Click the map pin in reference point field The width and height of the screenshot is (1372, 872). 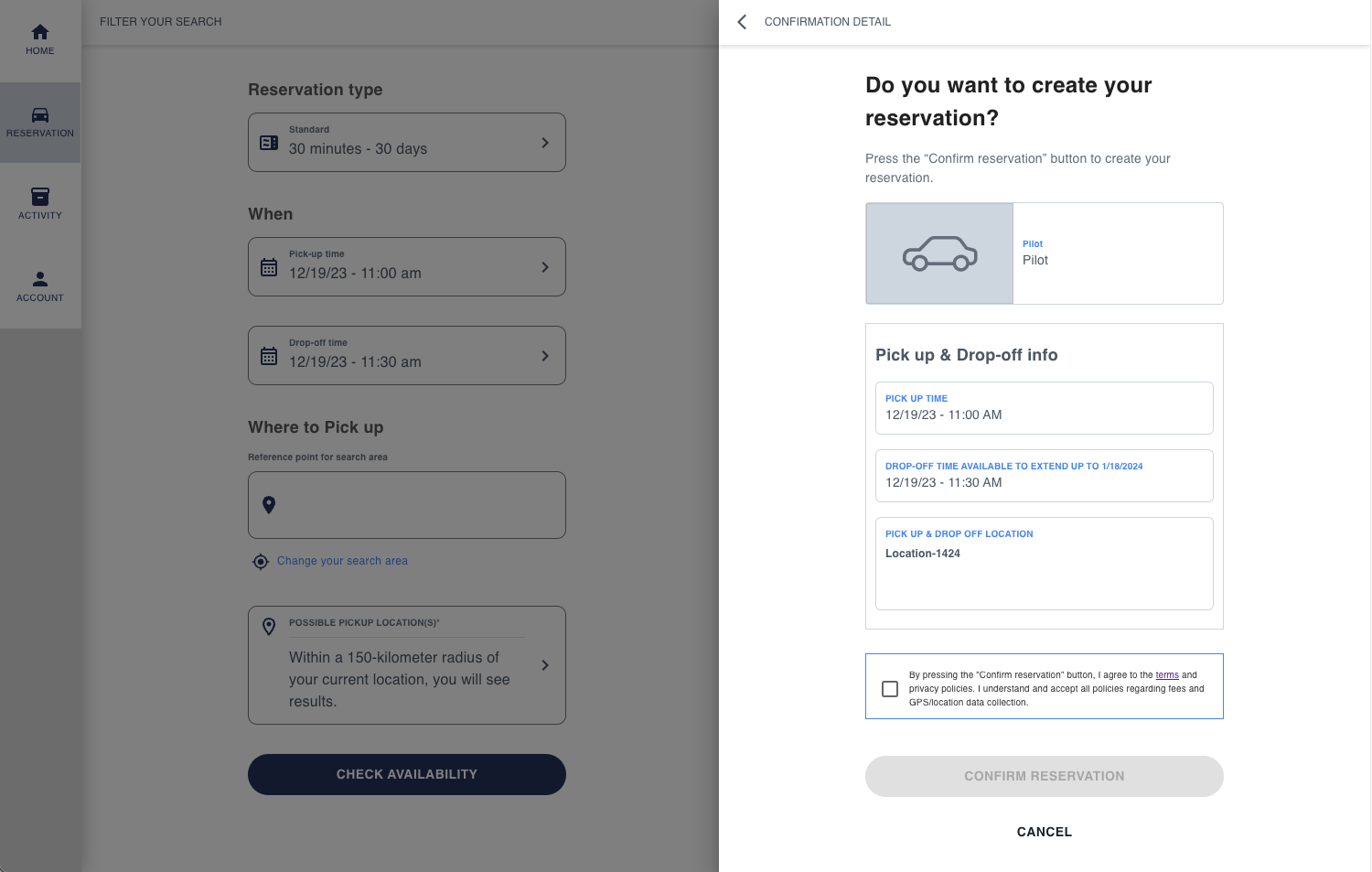[x=269, y=505]
